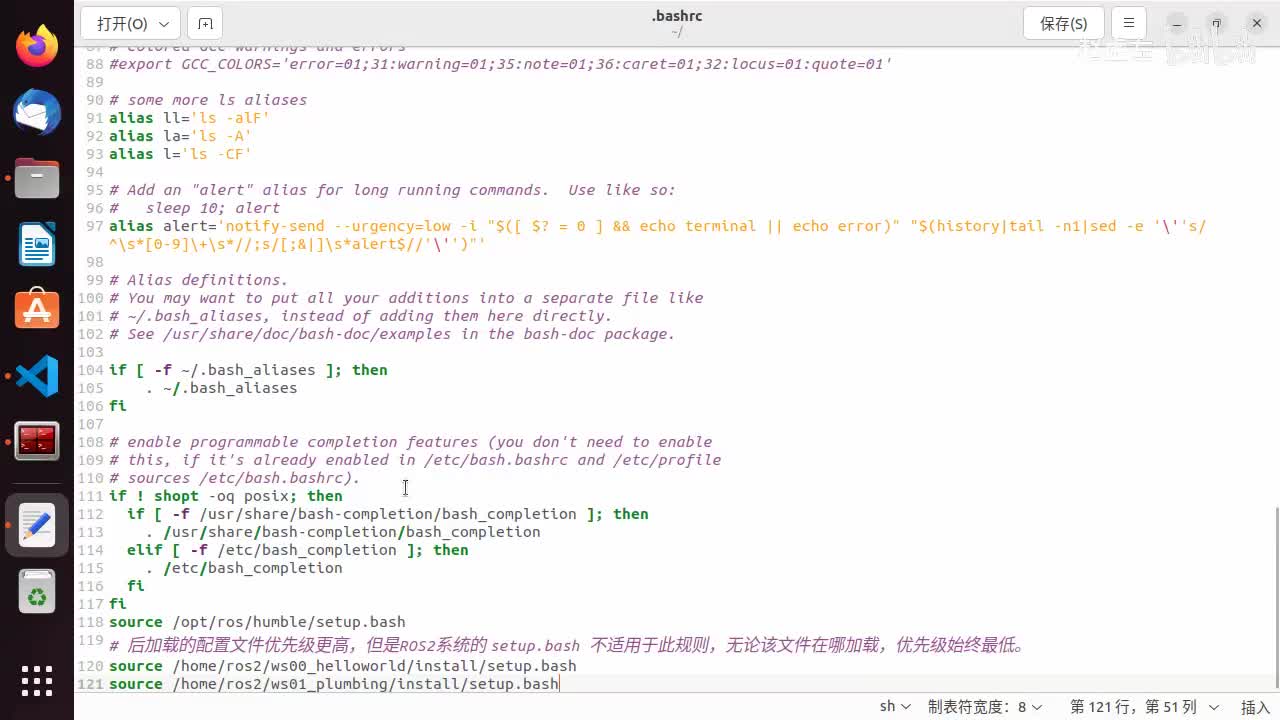This screenshot has height=720, width=1280.
Task: Click the alias alert='notify-send' line
Action: tap(657, 235)
